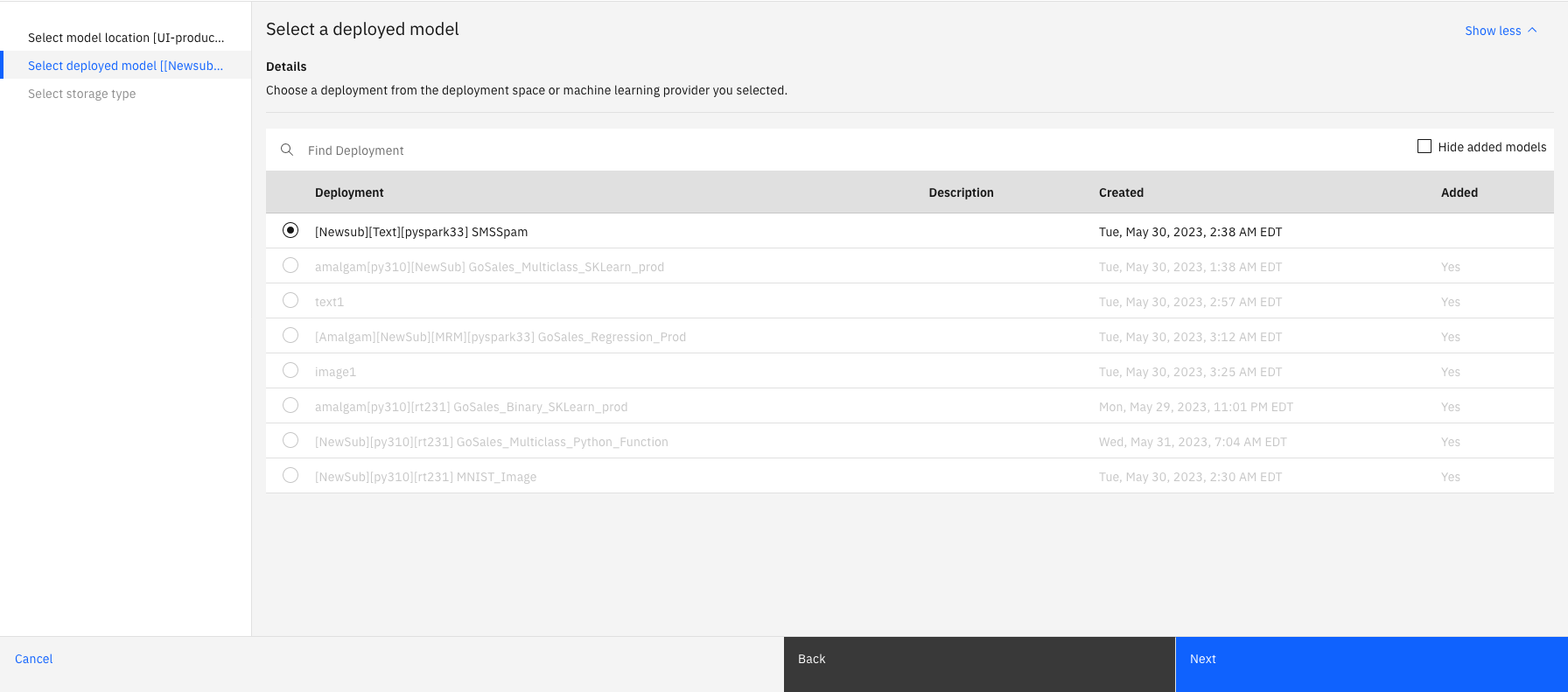
Task: Choose the image1 deployment radio button
Action: (x=290, y=370)
